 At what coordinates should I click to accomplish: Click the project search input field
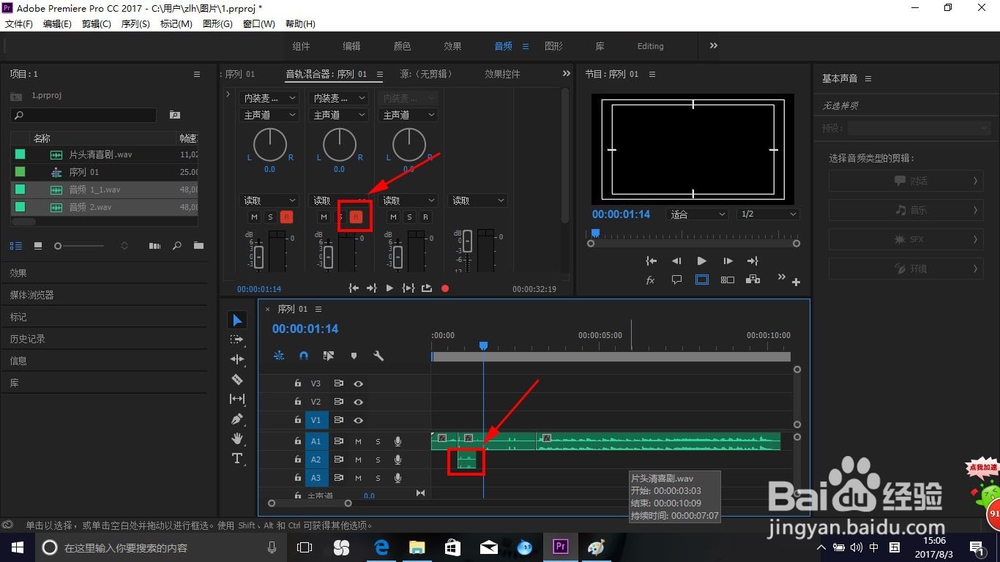(x=84, y=115)
